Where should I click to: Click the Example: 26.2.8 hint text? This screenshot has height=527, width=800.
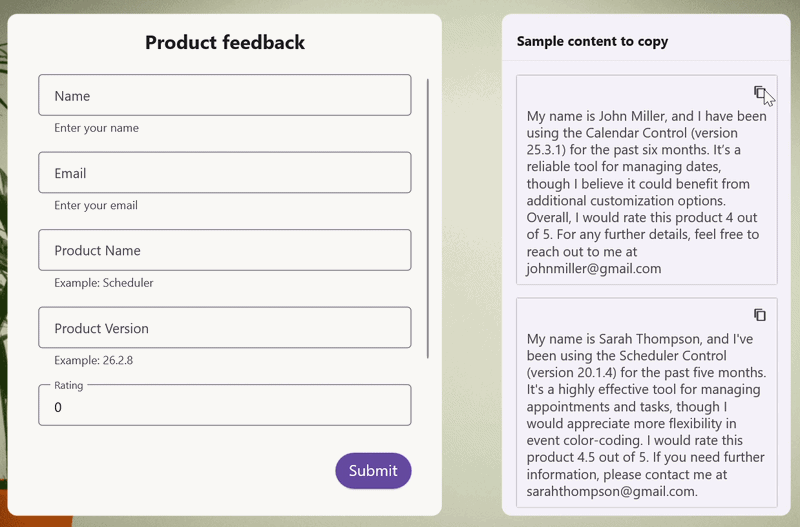click(x=93, y=360)
